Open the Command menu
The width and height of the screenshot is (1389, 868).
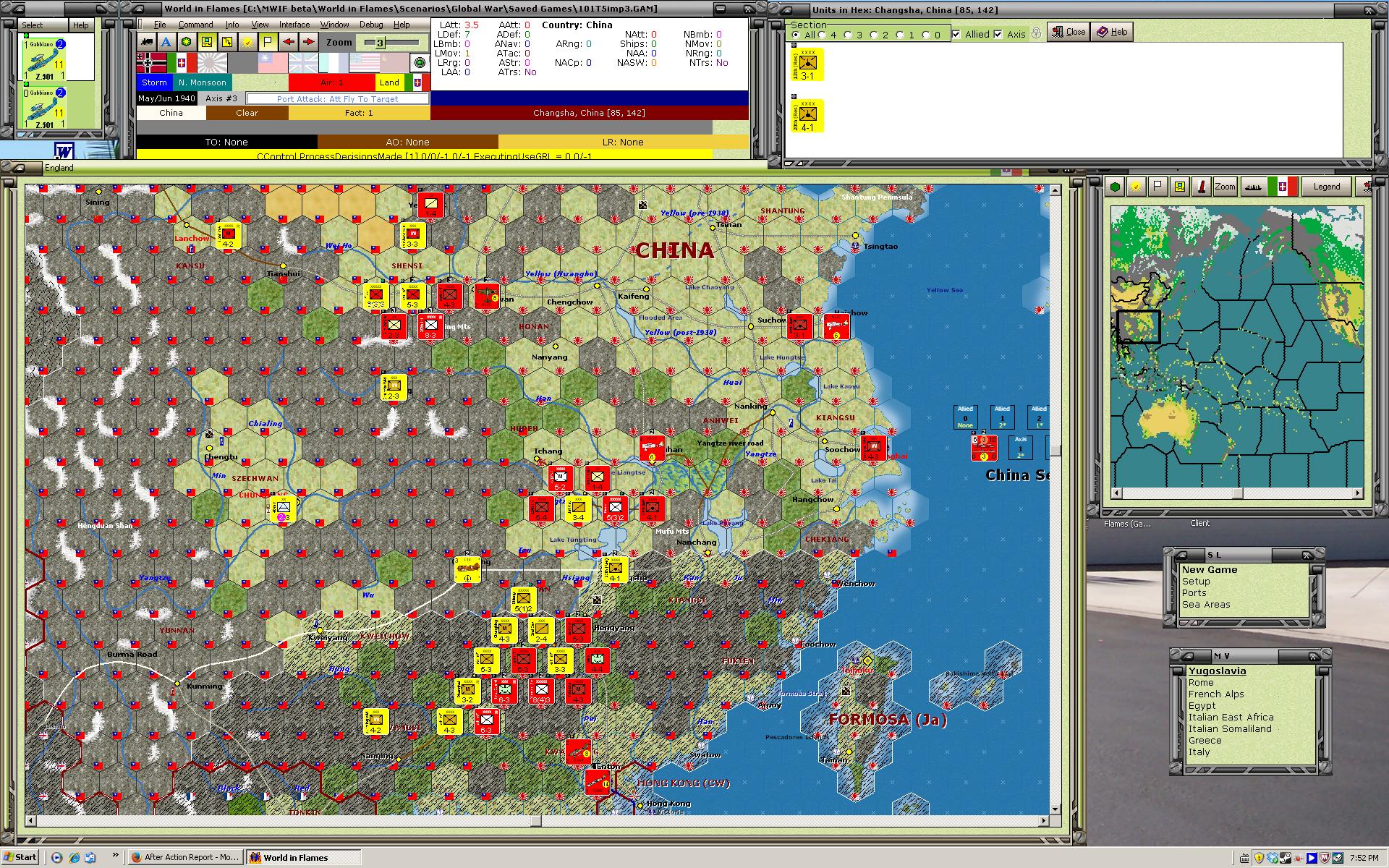tap(195, 25)
